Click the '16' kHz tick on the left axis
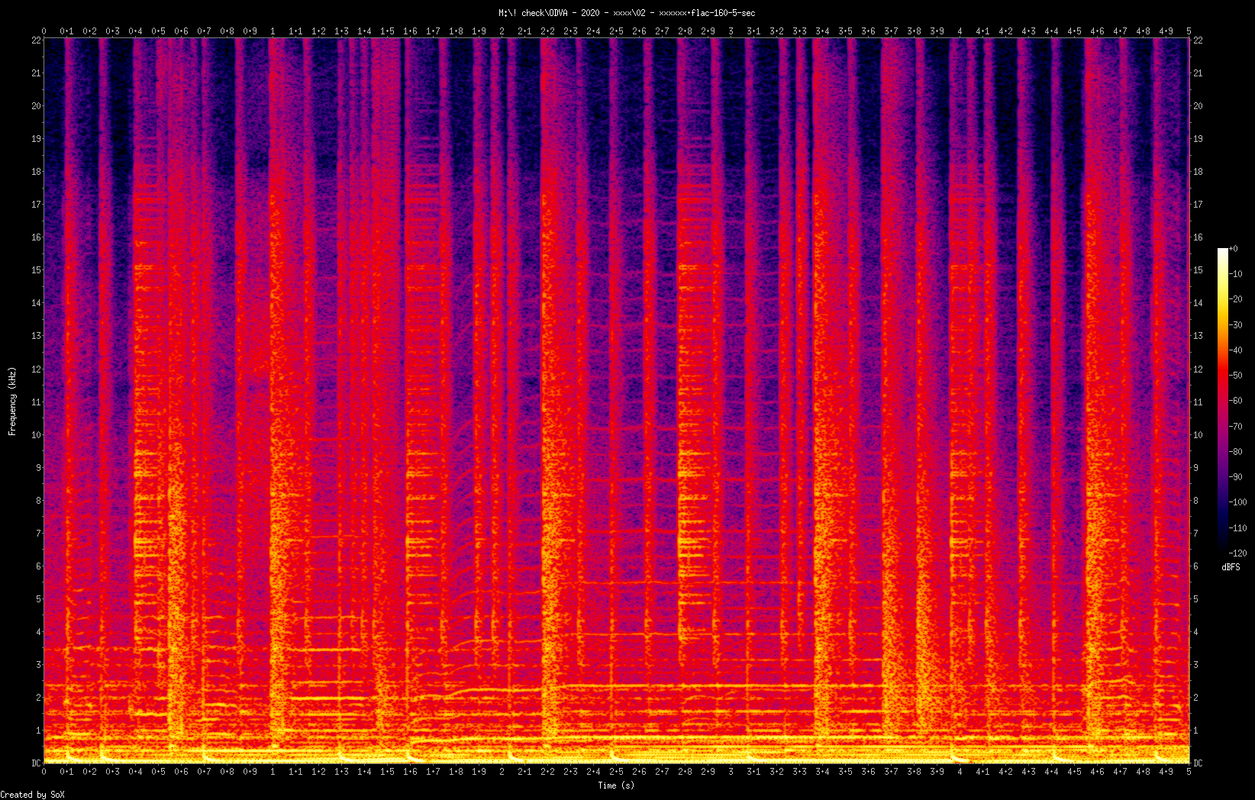1255x800 pixels. (x=36, y=237)
